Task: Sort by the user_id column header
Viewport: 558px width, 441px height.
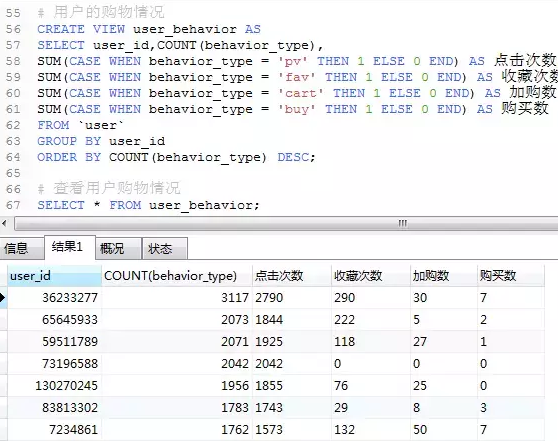Action: point(54,275)
